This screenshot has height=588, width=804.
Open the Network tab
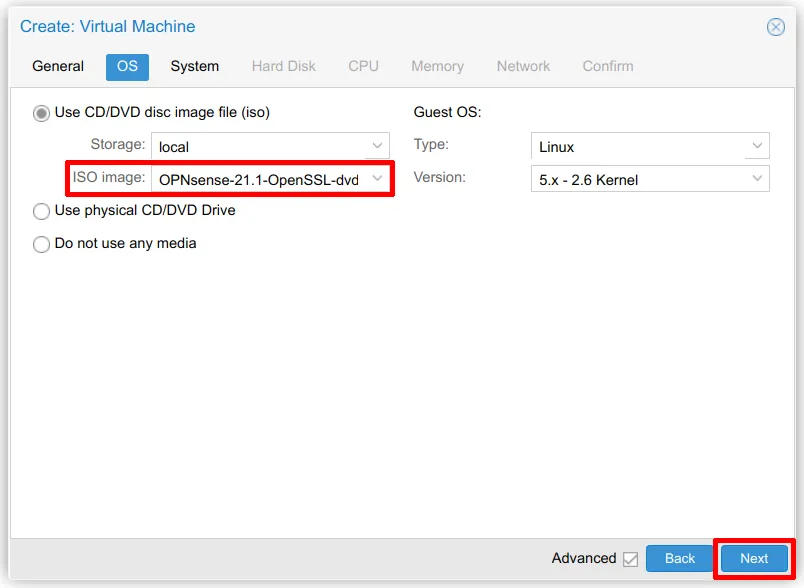(523, 66)
